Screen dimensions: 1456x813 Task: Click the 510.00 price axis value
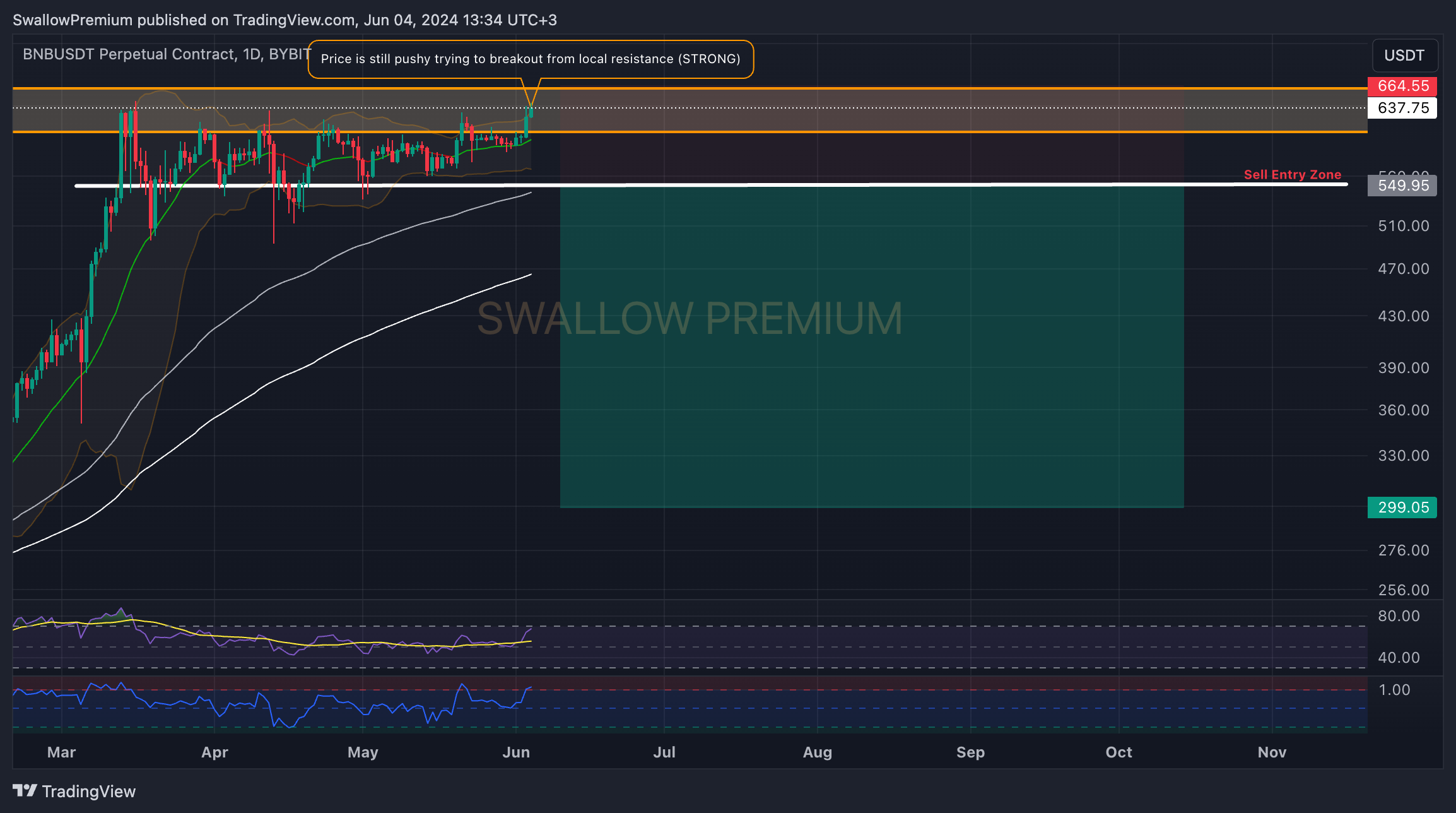[x=1404, y=226]
